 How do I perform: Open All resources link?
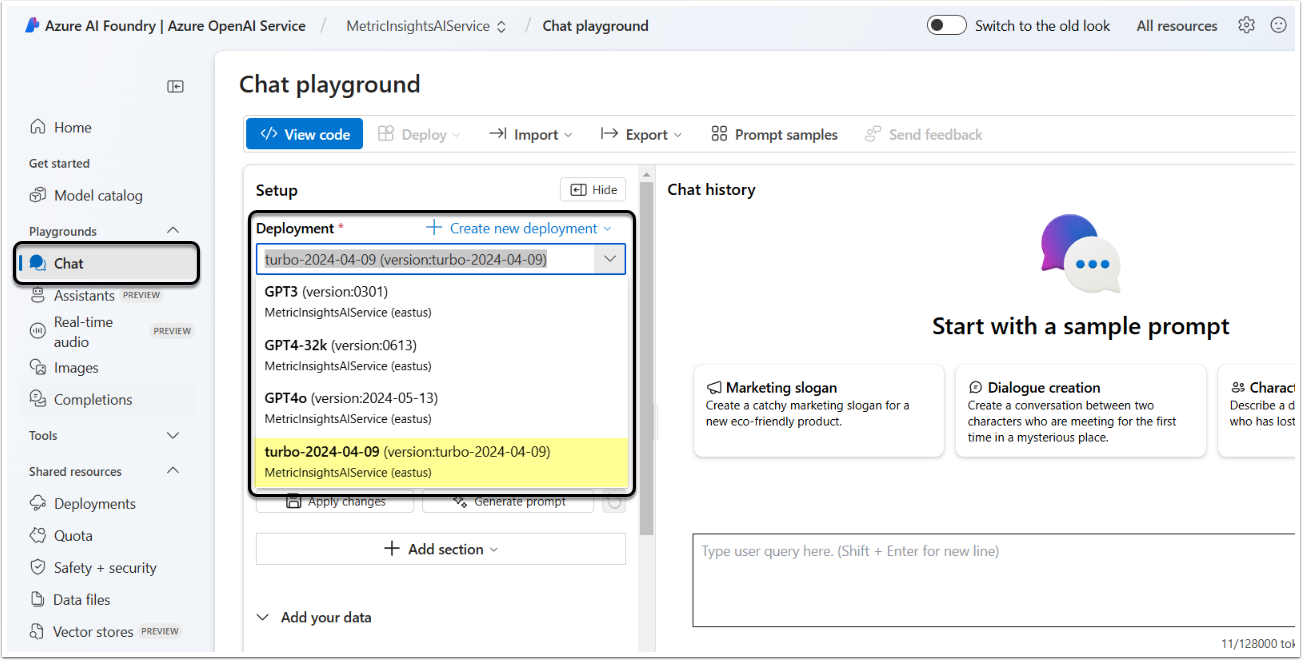coord(1177,26)
